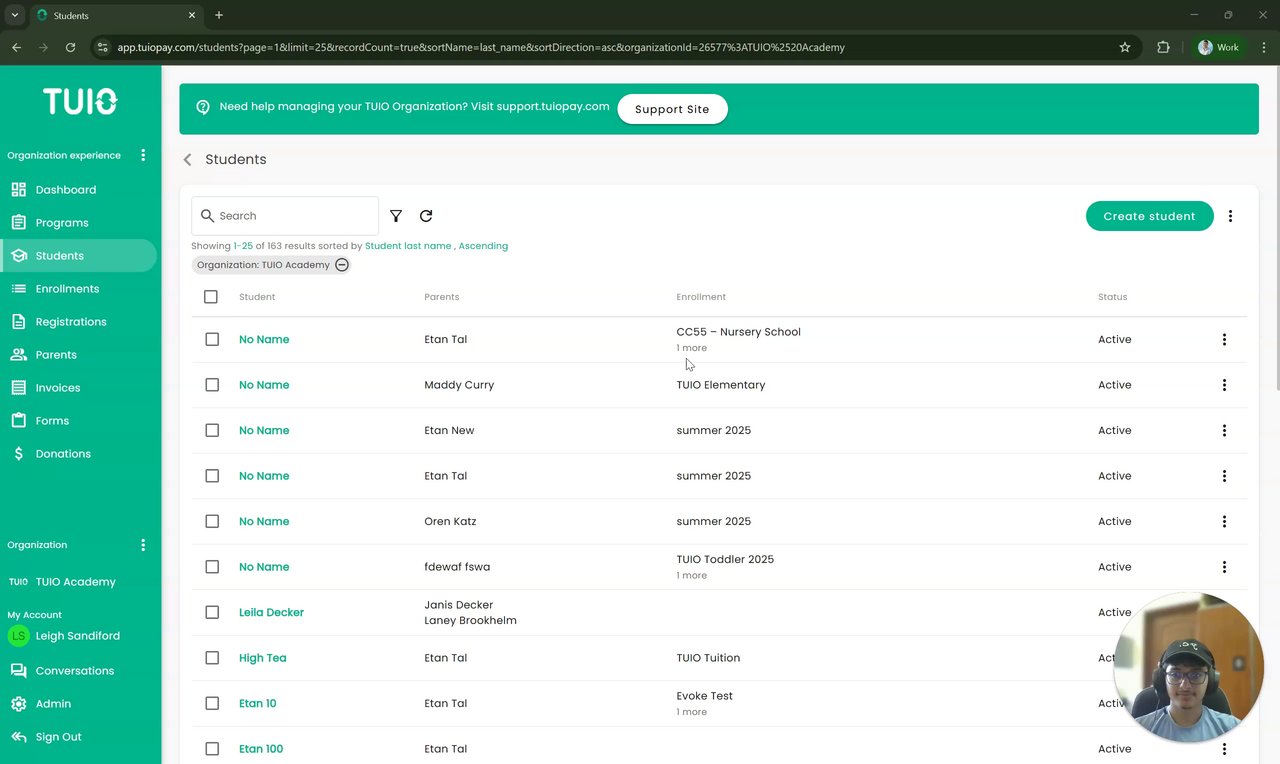This screenshot has height=764, width=1280.
Task: Bookmark page with star icon
Action: pyautogui.click(x=1125, y=47)
